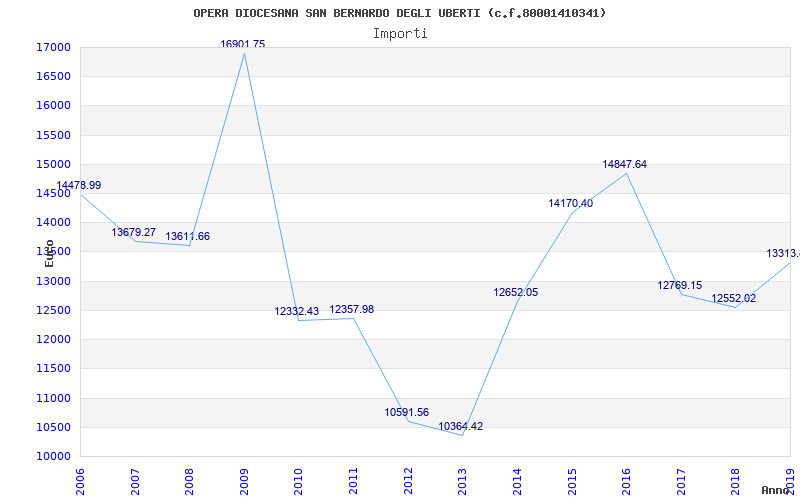Click the 2009 x-axis year label
Screen dimensions: 800x500
[x=244, y=481]
